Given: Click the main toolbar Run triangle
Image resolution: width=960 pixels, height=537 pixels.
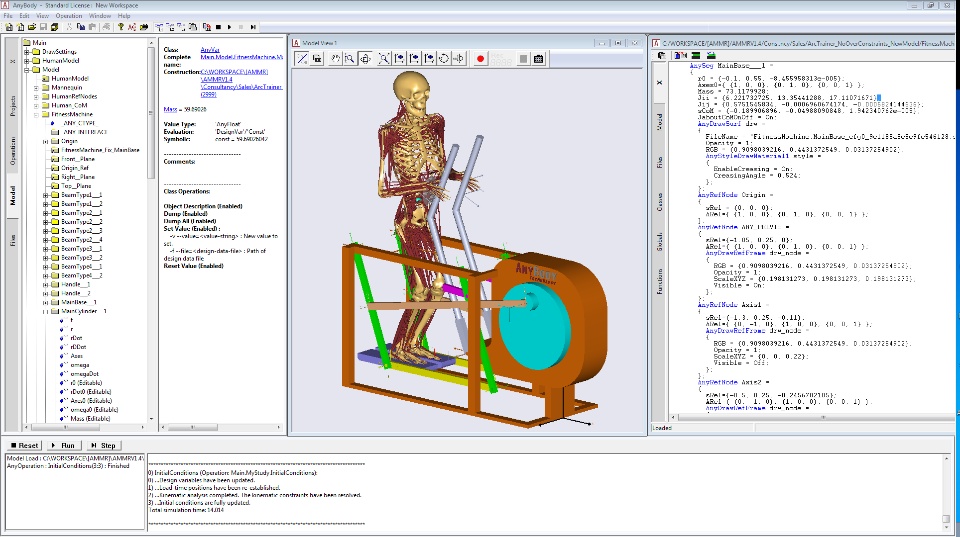Looking at the screenshot, I should [x=230, y=27].
